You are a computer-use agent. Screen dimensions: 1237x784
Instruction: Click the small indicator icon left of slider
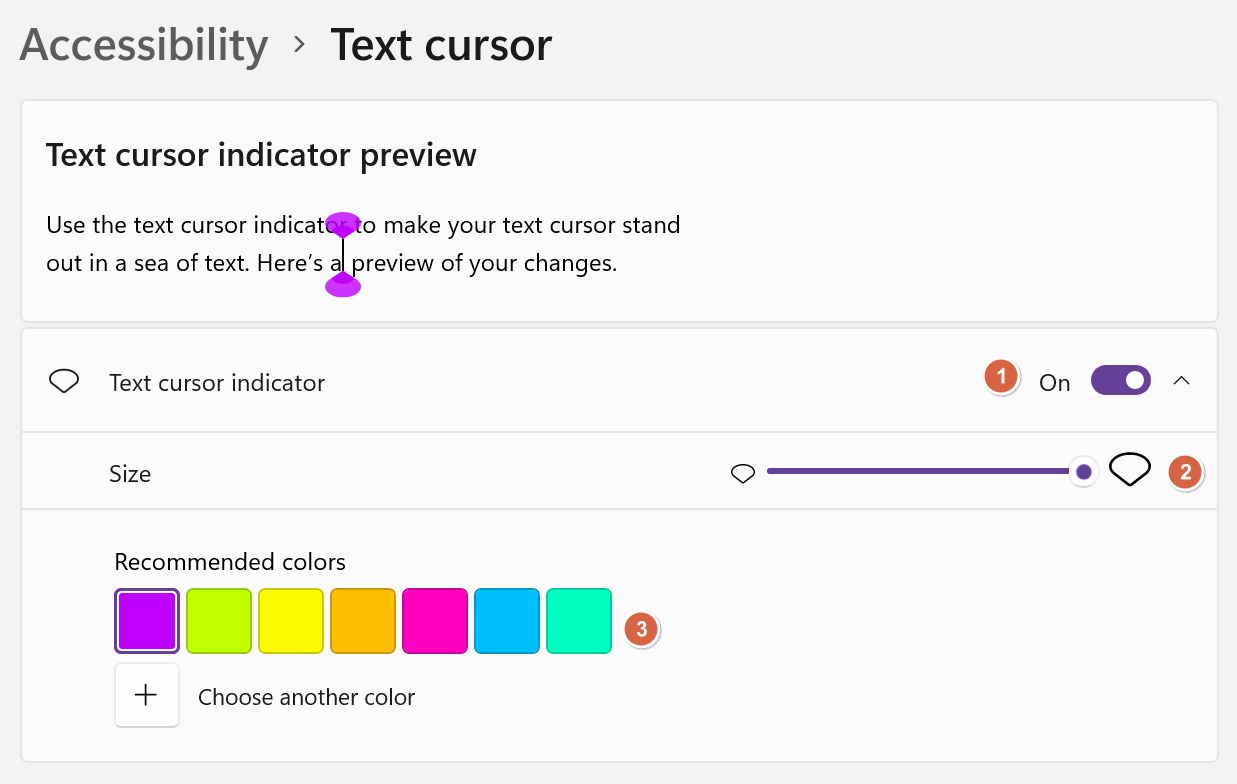click(743, 471)
